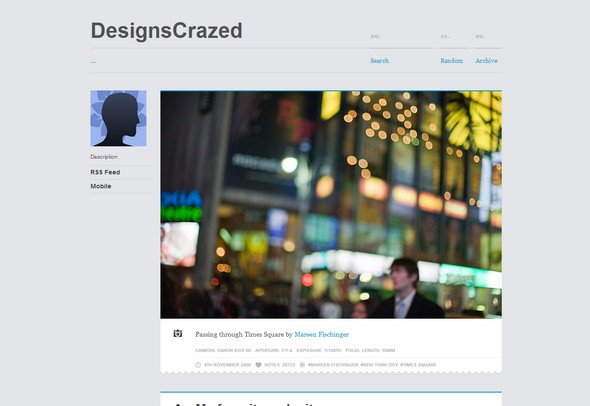
Task: Follow the Mareen Fischinger author link
Action: click(321, 334)
